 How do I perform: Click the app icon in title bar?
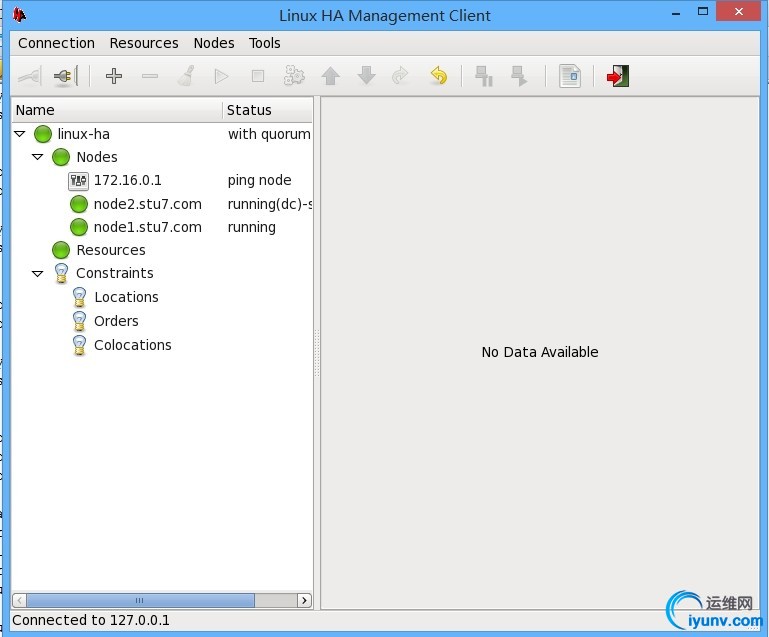click(20, 16)
